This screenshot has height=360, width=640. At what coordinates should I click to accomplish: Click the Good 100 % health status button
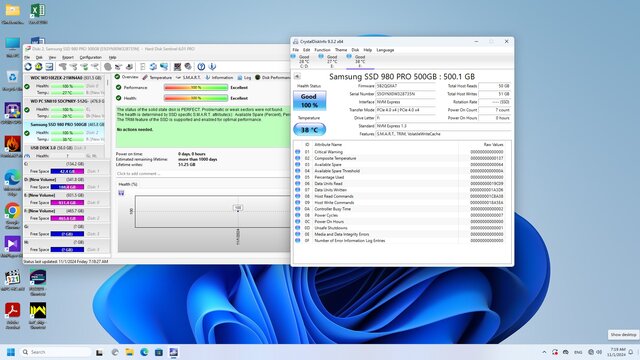pos(309,101)
